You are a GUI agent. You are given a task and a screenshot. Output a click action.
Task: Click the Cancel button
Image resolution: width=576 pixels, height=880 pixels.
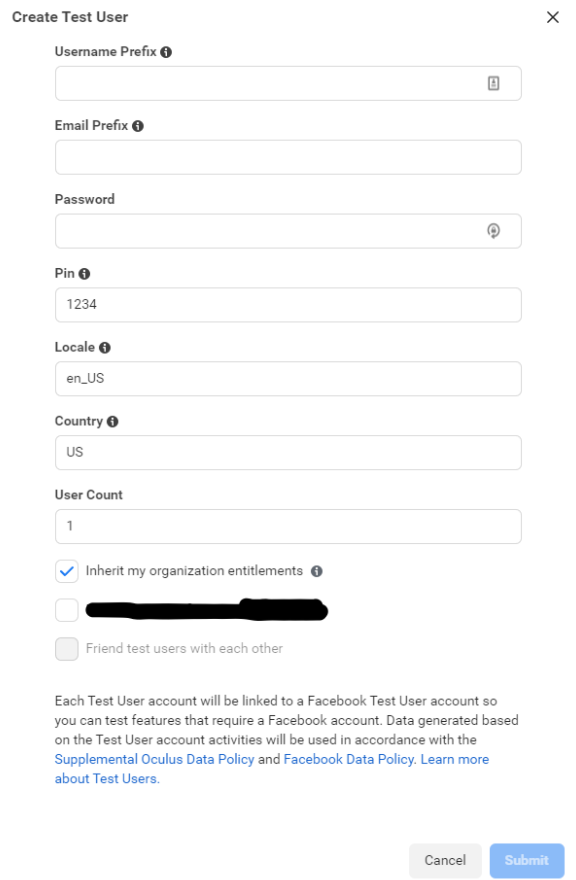445,860
